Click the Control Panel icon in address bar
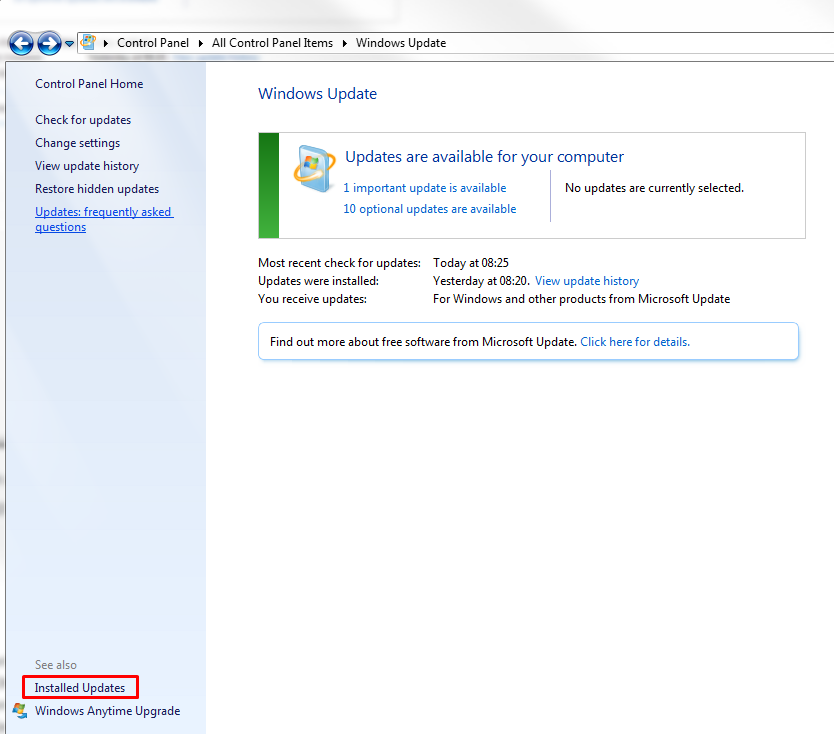The image size is (834, 734). [x=88, y=43]
